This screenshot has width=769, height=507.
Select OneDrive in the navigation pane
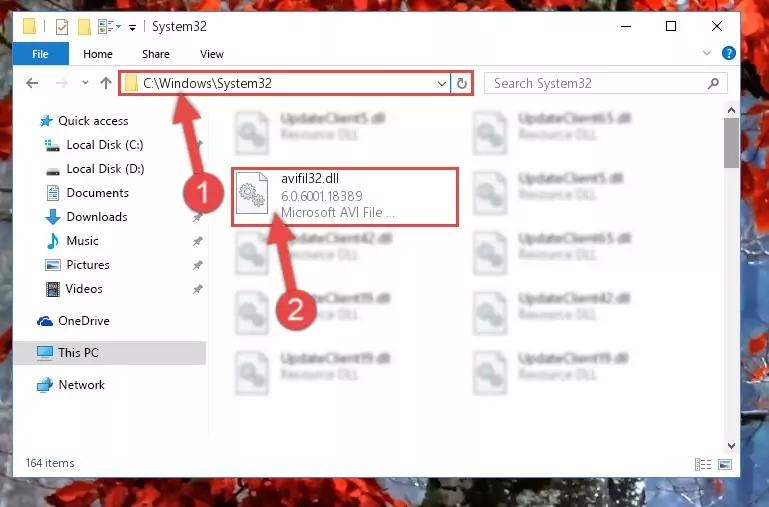(84, 321)
